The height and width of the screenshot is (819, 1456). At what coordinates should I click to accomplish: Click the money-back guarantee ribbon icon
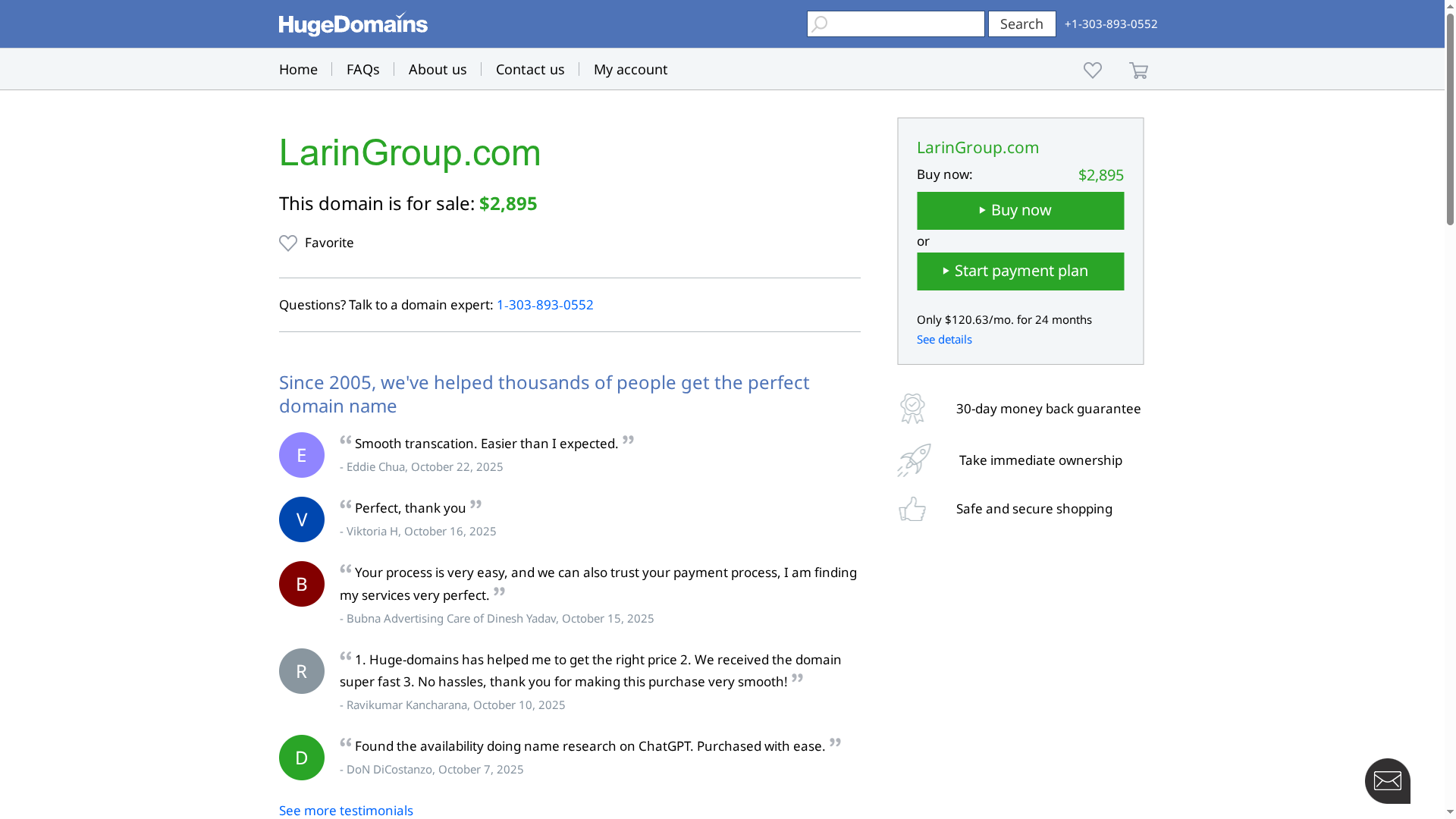point(912,408)
